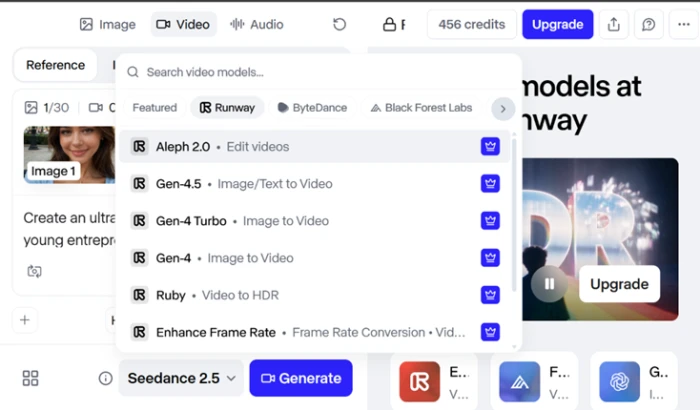Filter models by Runway
Viewport: 700px width, 410px height.
click(x=227, y=108)
